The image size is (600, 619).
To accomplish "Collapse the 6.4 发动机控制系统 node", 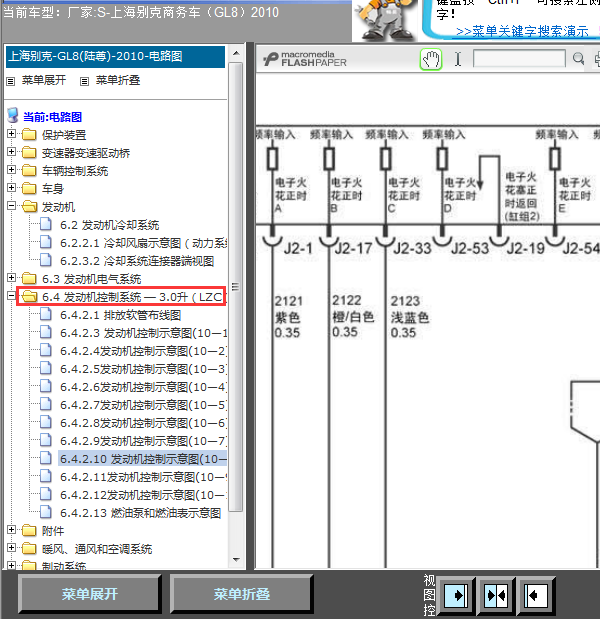I will (x=11, y=296).
